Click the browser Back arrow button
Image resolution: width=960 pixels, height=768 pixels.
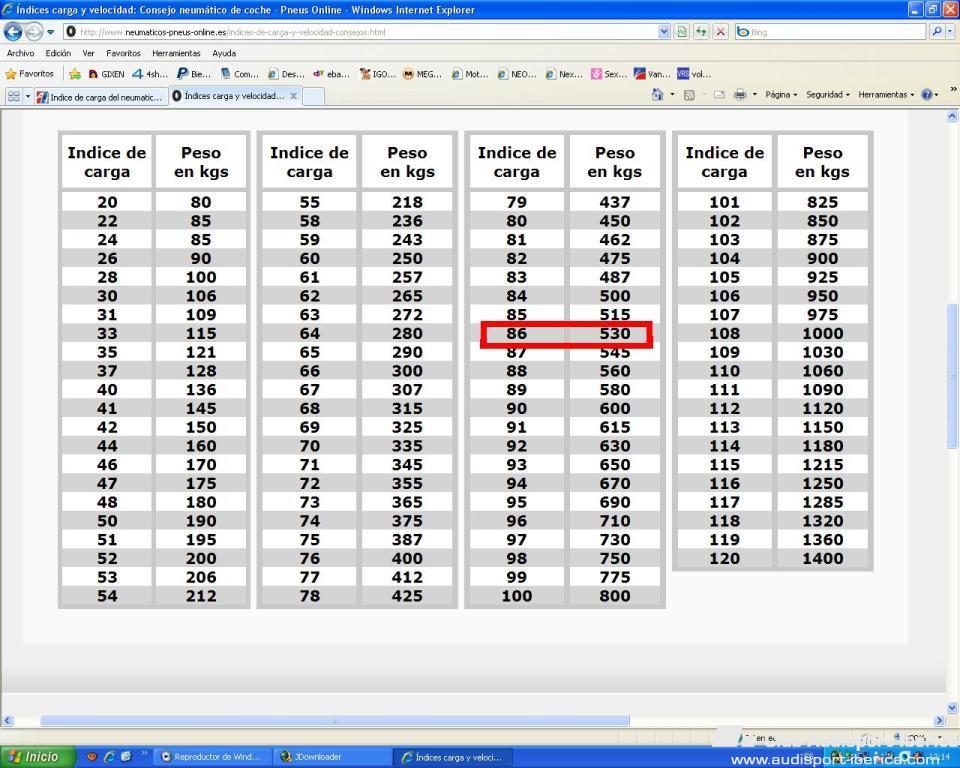14,32
